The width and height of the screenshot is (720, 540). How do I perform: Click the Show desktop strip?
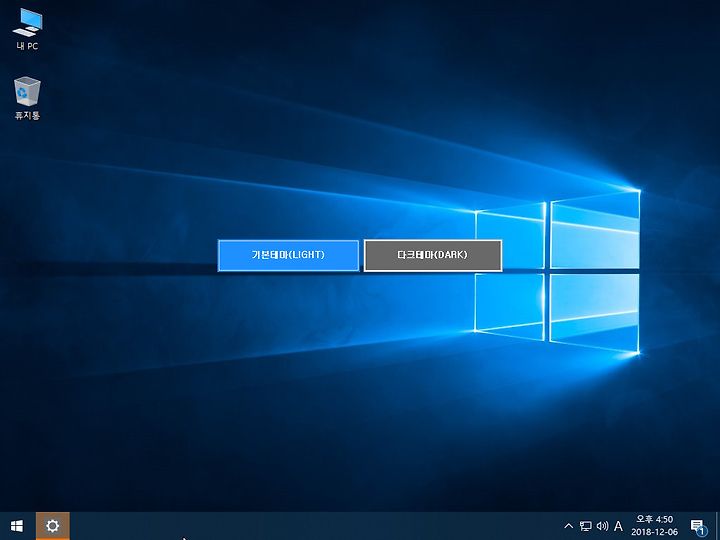coord(717,526)
